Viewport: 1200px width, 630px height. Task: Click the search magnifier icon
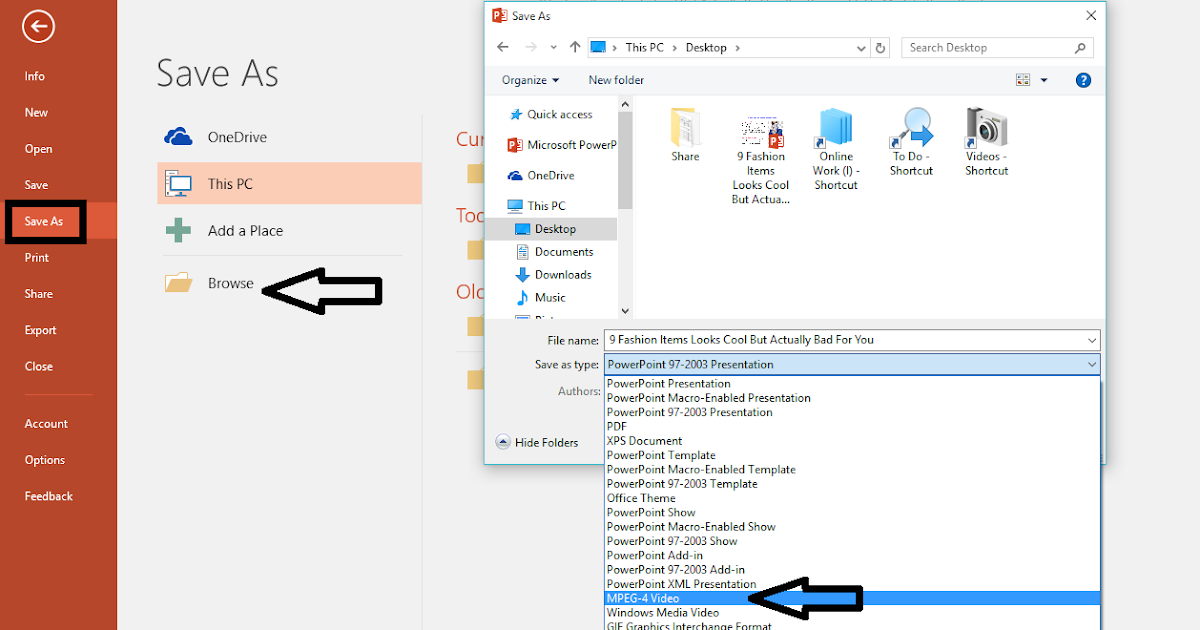click(1080, 47)
